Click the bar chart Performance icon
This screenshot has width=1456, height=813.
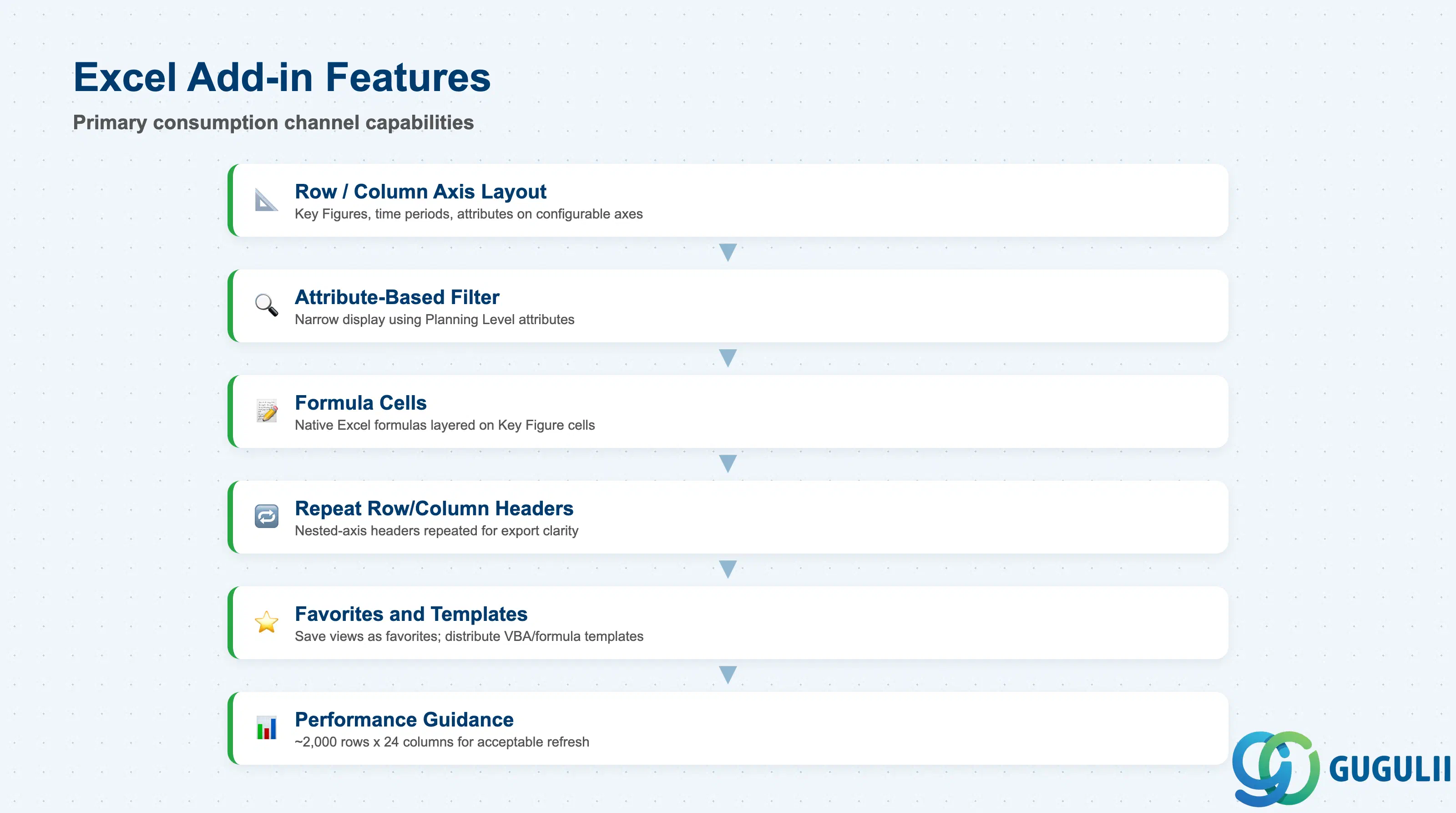(x=266, y=728)
